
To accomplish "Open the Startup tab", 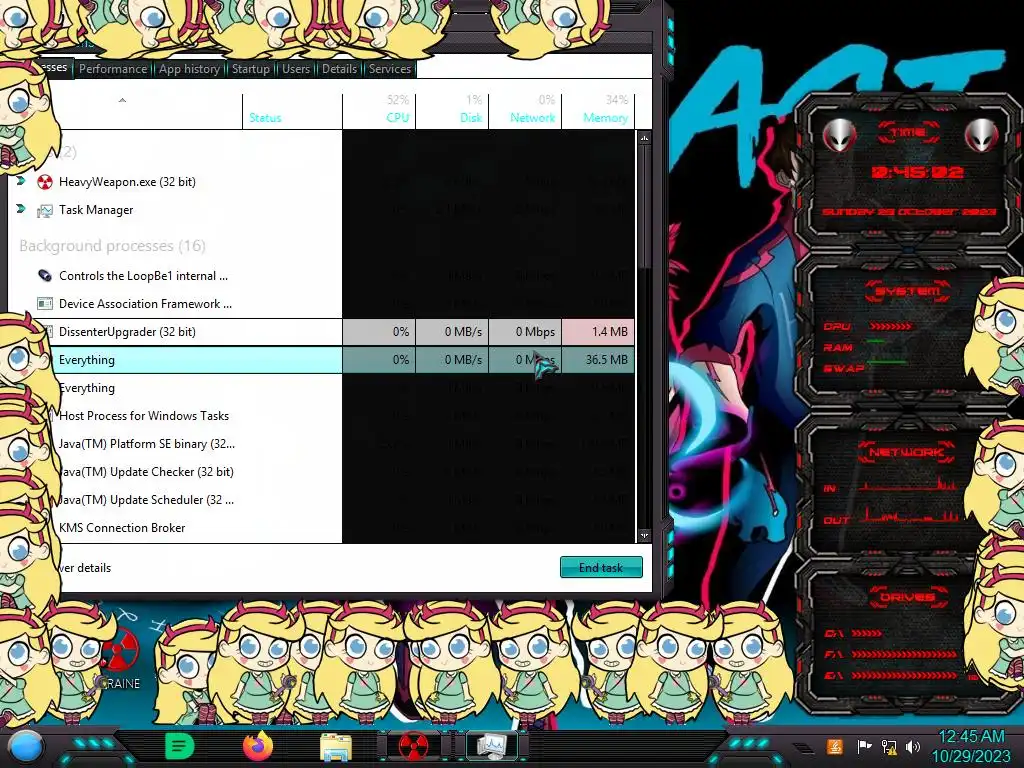I will tap(251, 69).
